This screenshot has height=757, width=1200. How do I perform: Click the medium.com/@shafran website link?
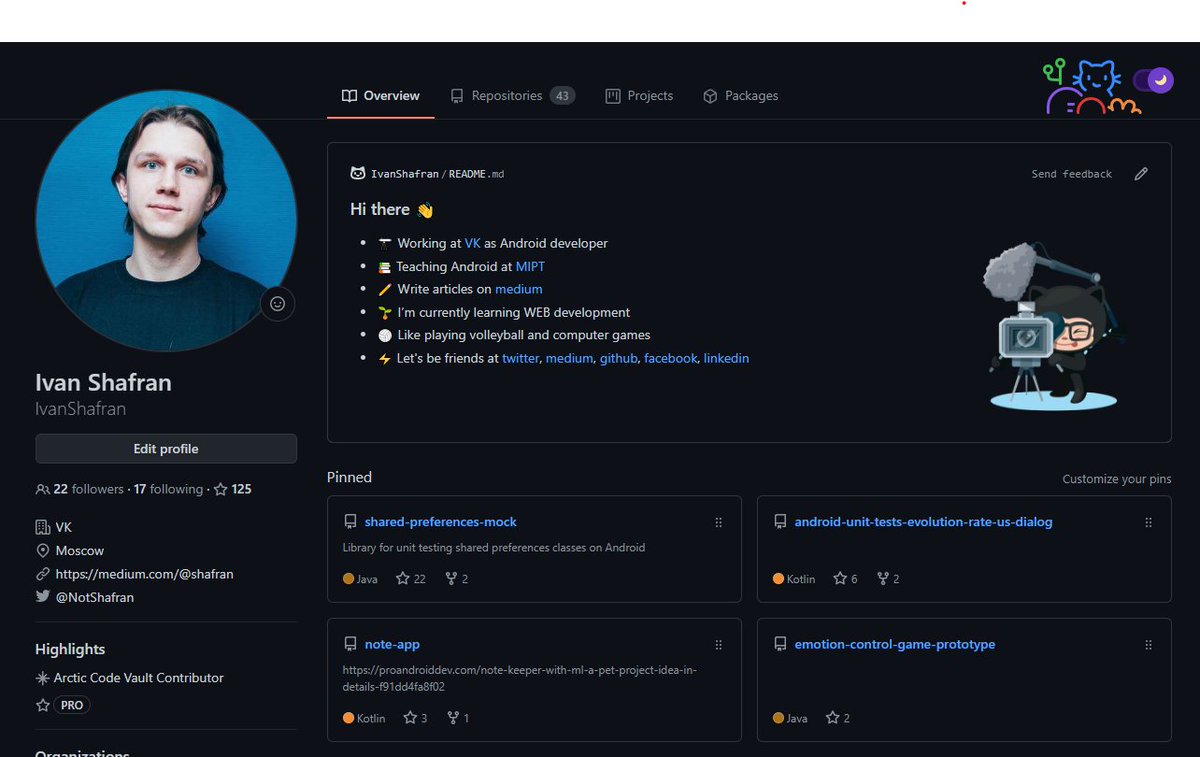coord(145,574)
